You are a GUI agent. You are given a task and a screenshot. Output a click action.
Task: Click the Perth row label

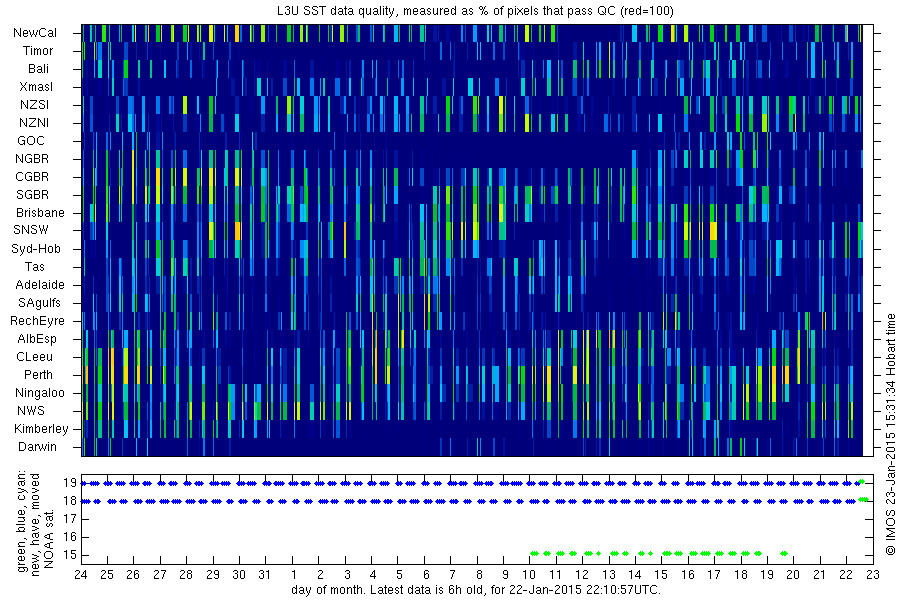click(38, 374)
